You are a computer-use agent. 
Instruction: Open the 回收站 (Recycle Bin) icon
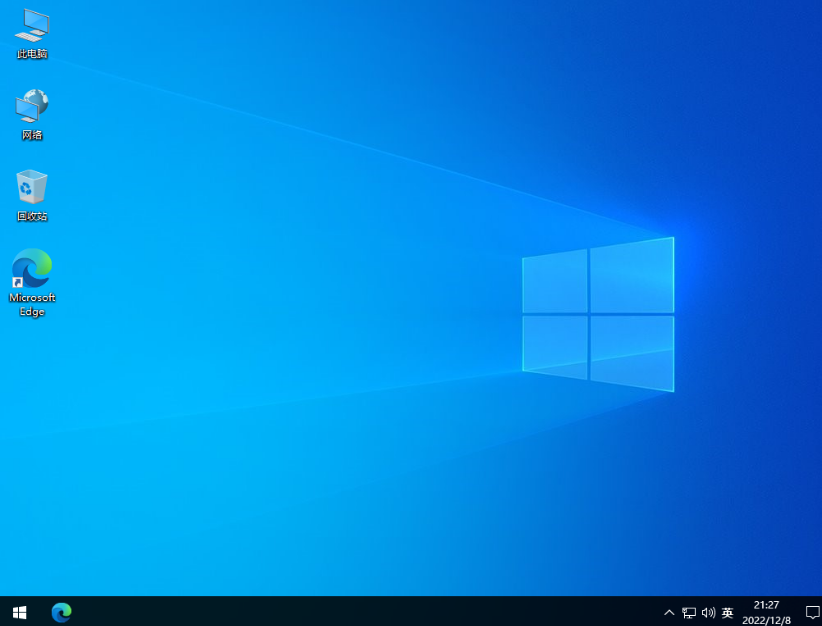[31, 185]
